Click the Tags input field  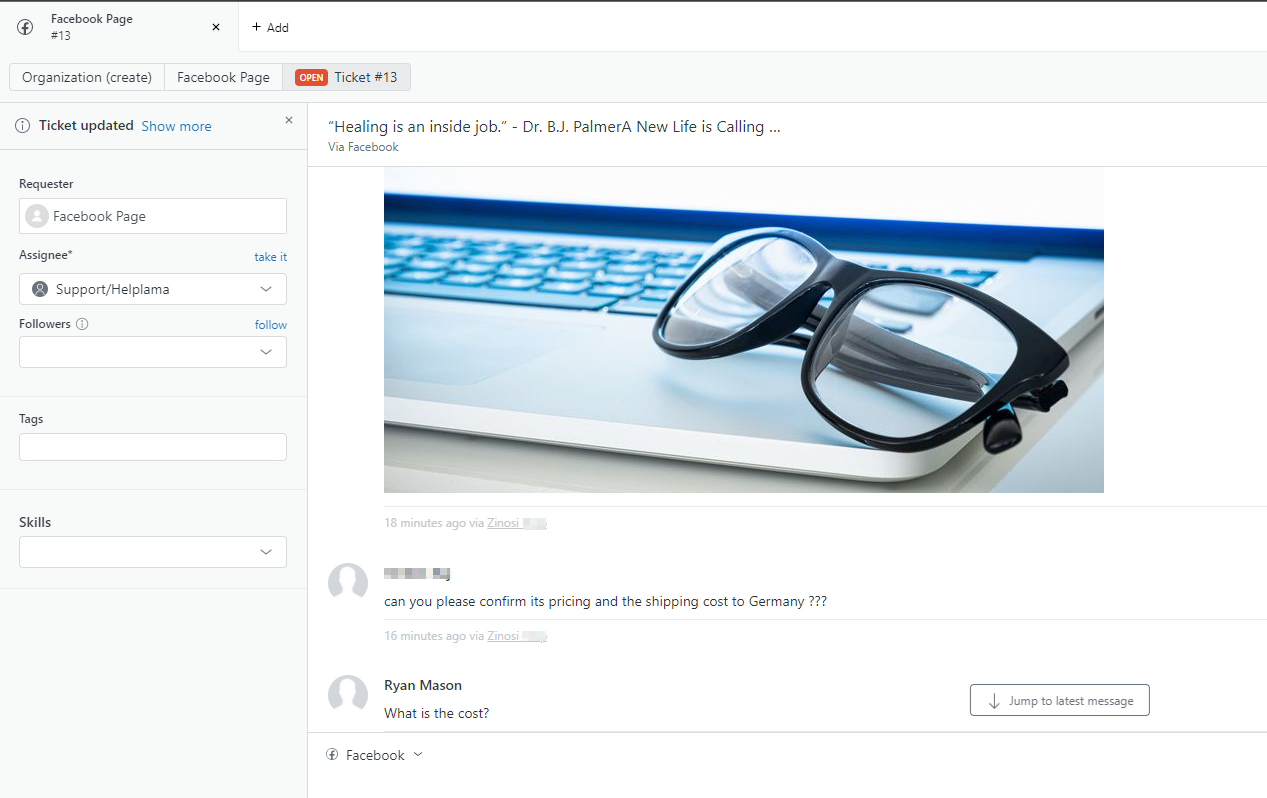point(153,447)
